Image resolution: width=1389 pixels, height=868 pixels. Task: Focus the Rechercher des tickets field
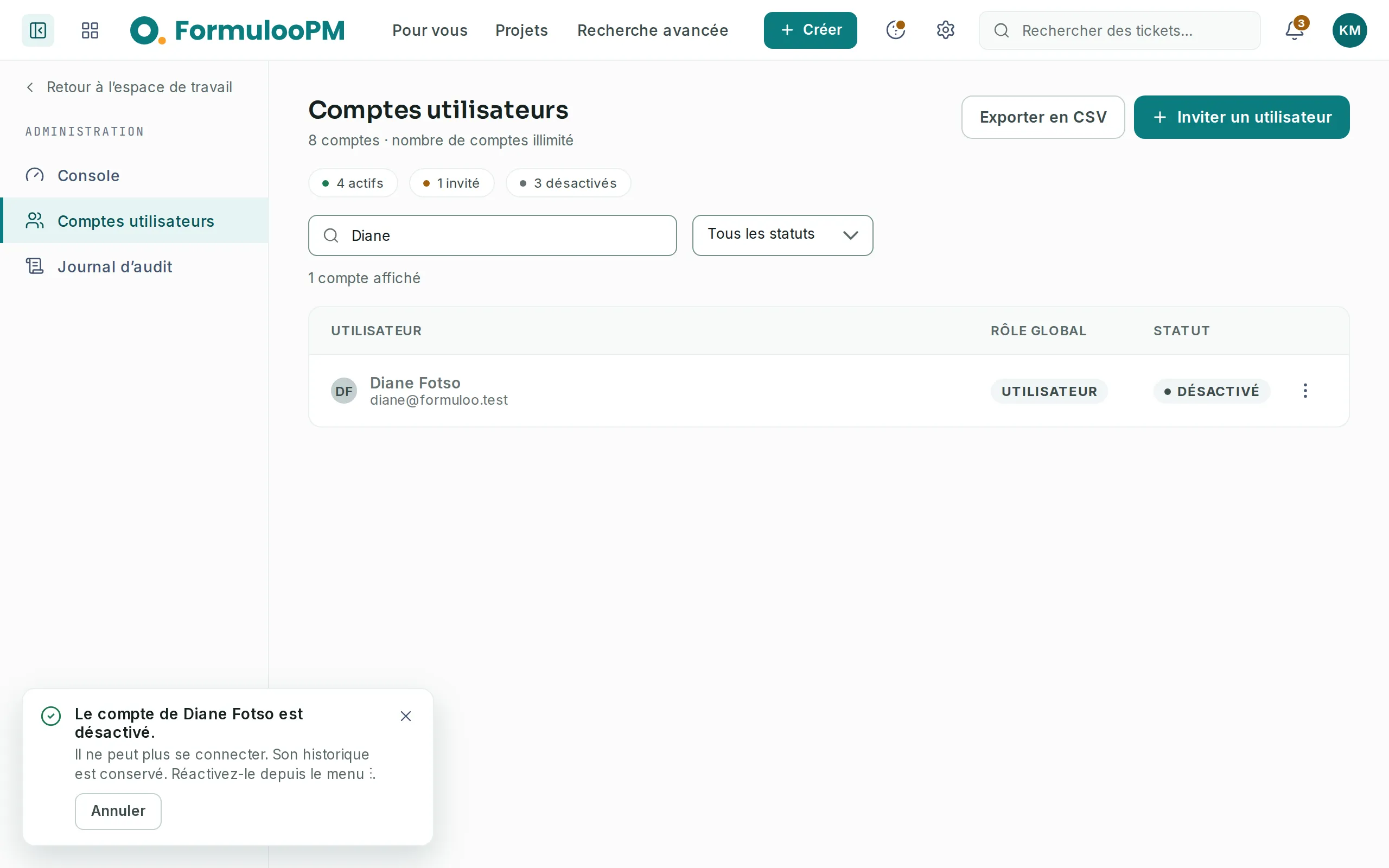tap(1119, 30)
